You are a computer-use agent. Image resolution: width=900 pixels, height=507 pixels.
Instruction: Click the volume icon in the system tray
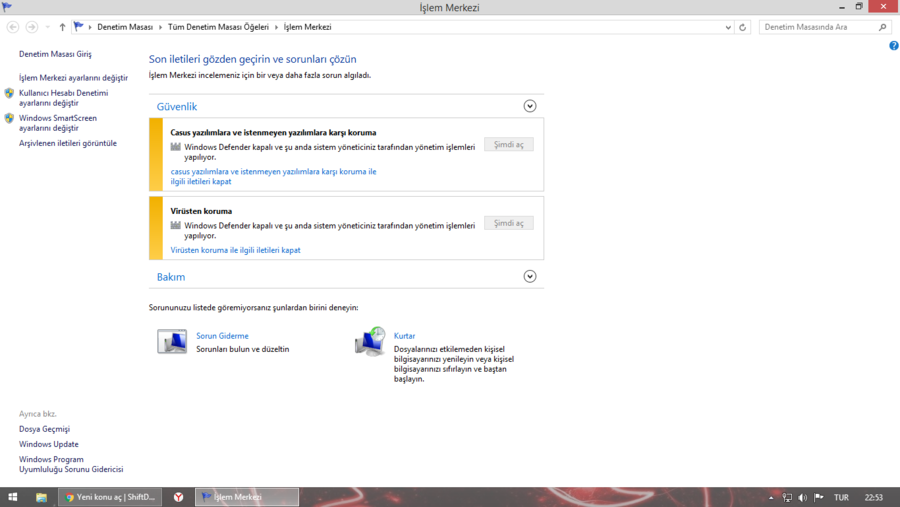point(802,497)
